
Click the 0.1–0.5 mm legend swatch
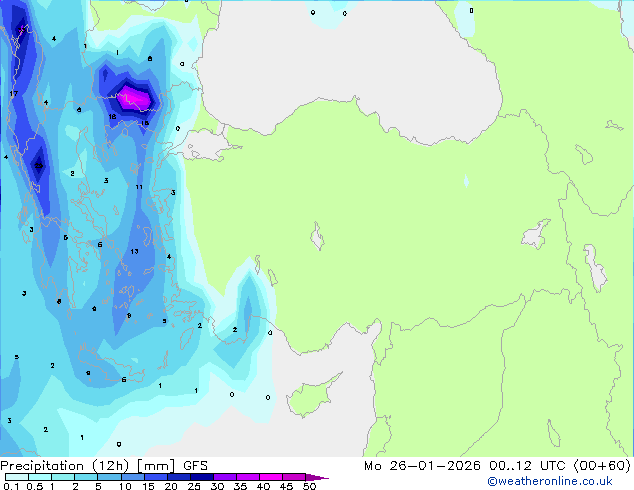pyautogui.click(x=17, y=477)
